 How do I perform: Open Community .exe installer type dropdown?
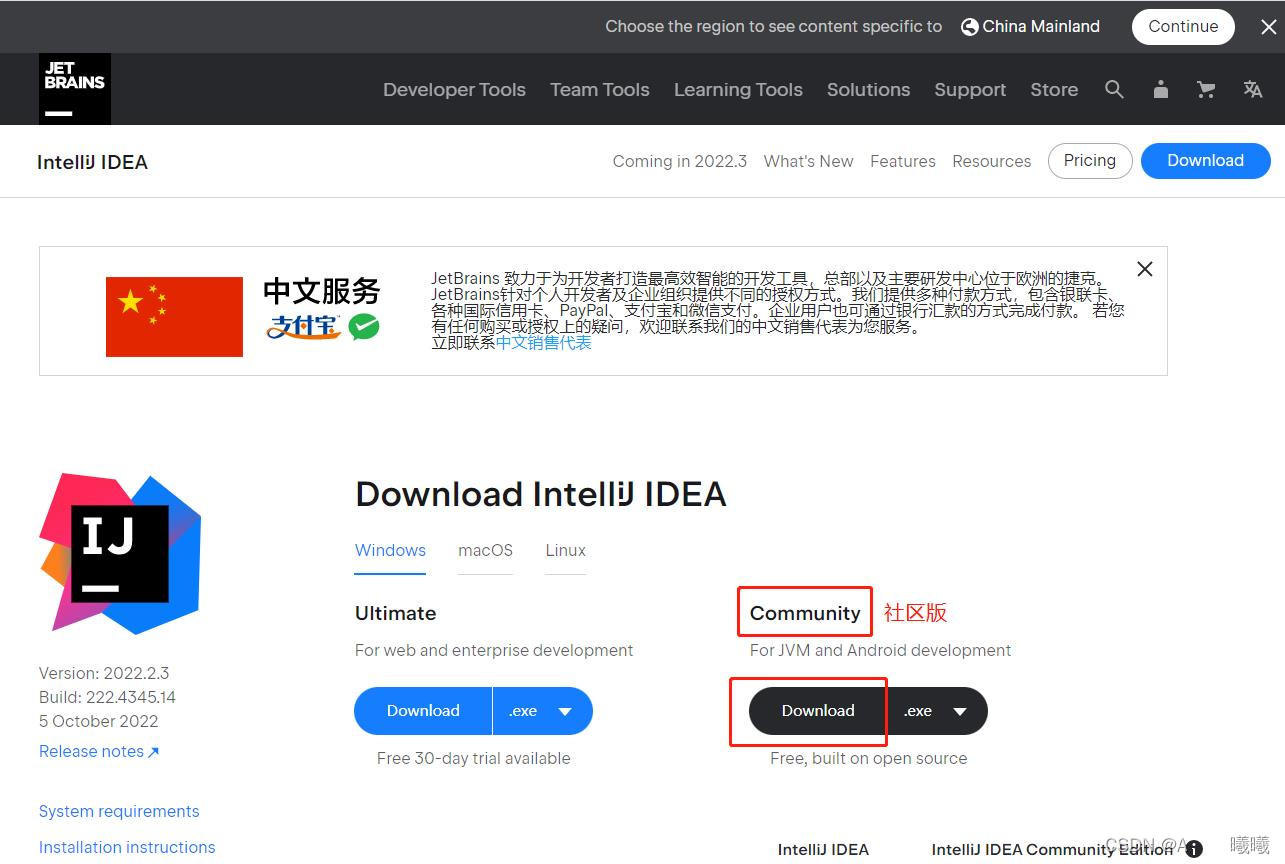click(x=938, y=711)
